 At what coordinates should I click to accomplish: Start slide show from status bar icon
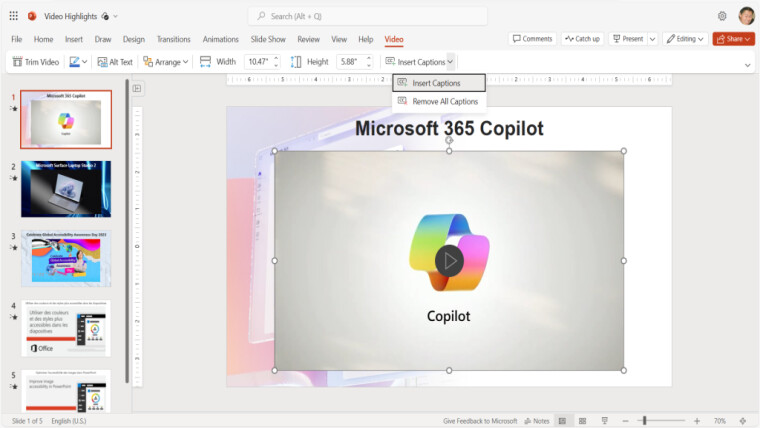[x=604, y=421]
